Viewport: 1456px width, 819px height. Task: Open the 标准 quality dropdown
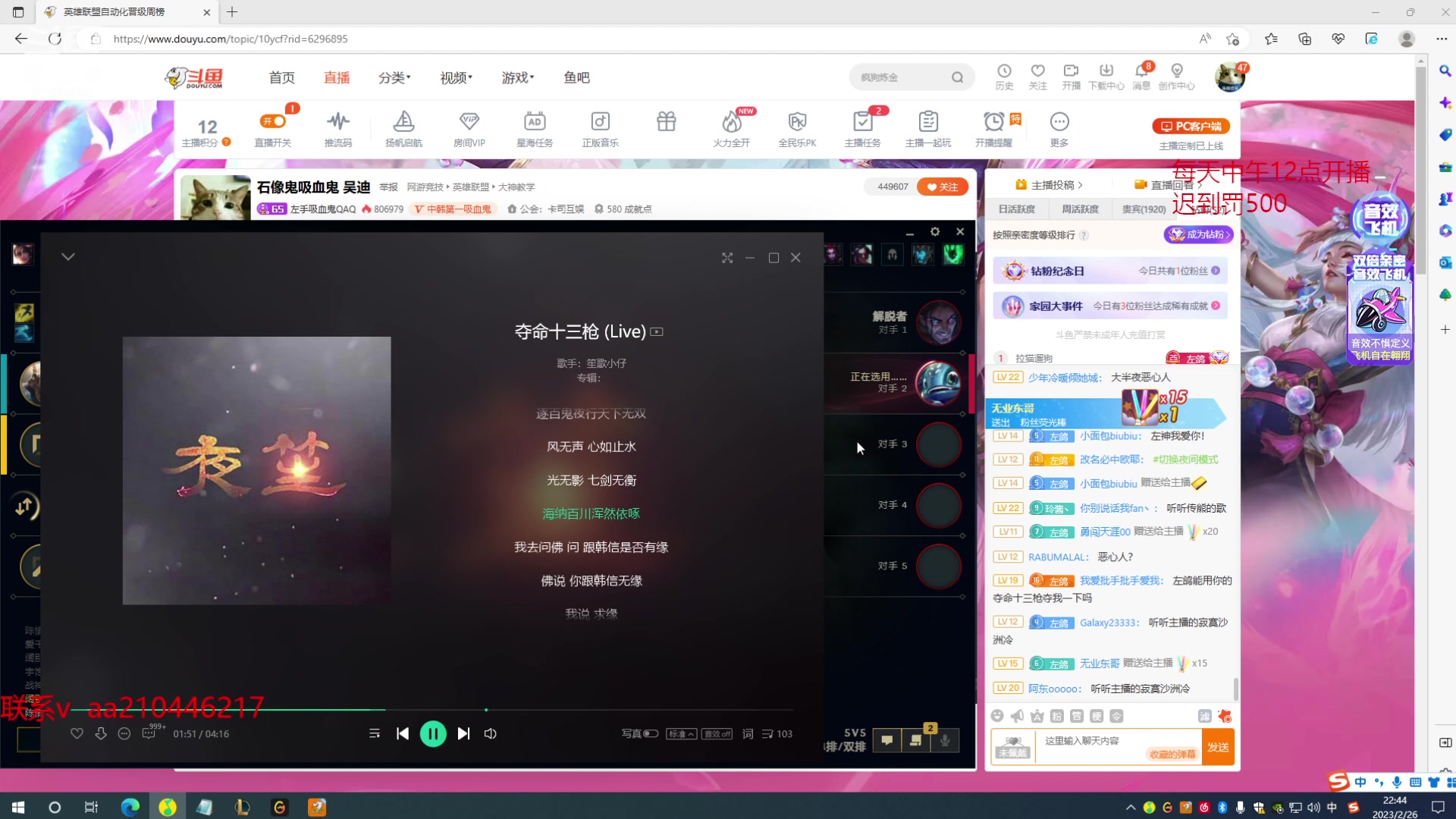tap(681, 733)
